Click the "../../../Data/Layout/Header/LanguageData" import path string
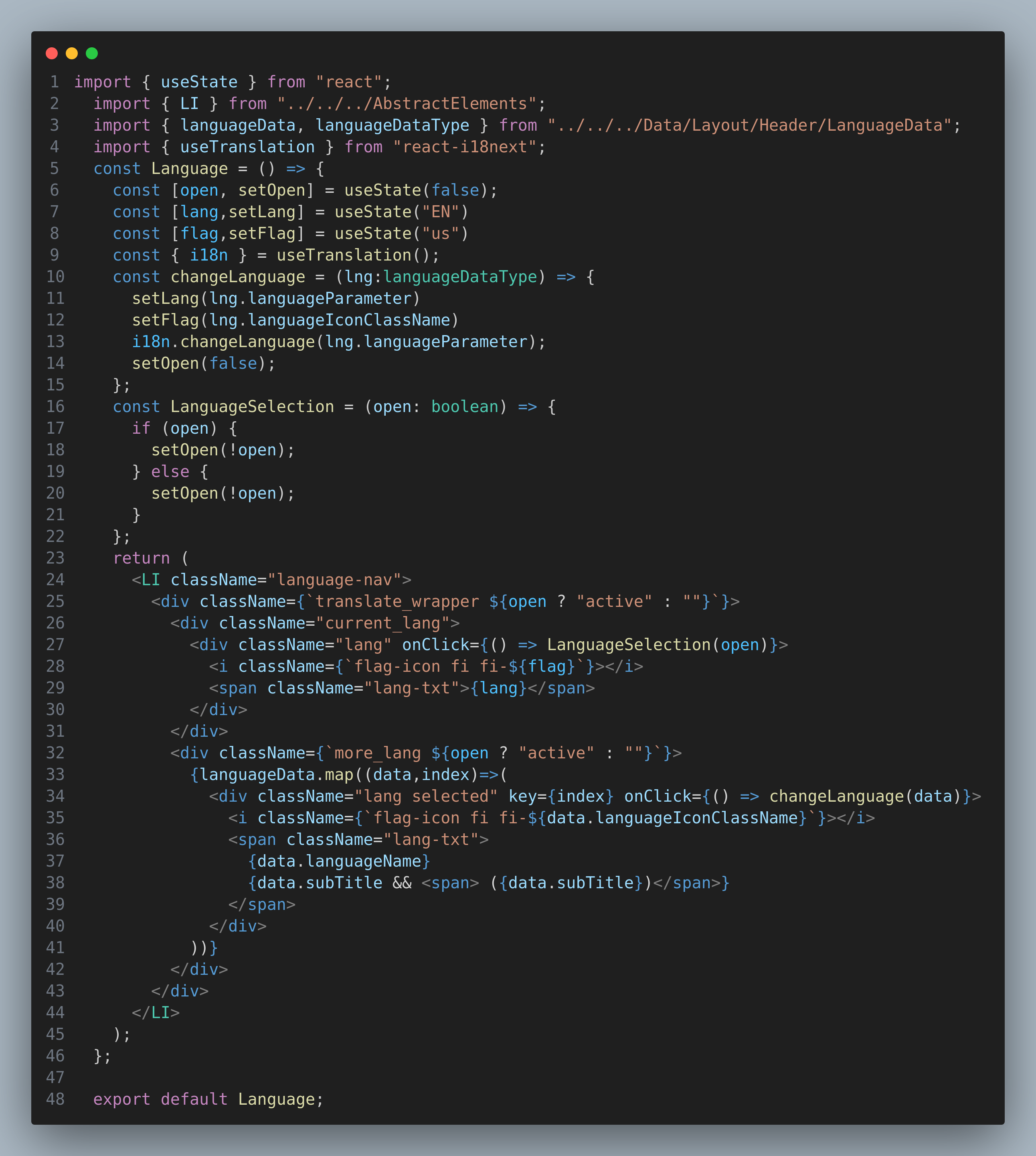1036x1156 pixels. pos(749,125)
